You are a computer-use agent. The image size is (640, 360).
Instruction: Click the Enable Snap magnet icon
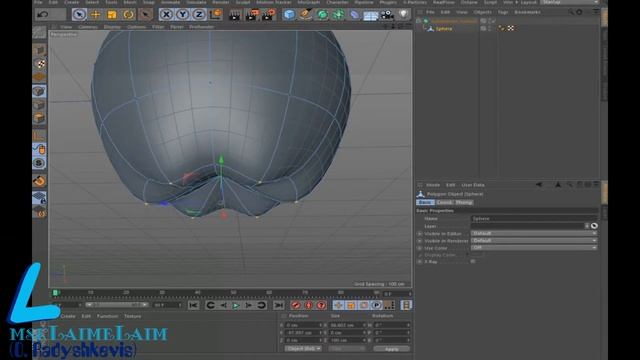[40, 181]
